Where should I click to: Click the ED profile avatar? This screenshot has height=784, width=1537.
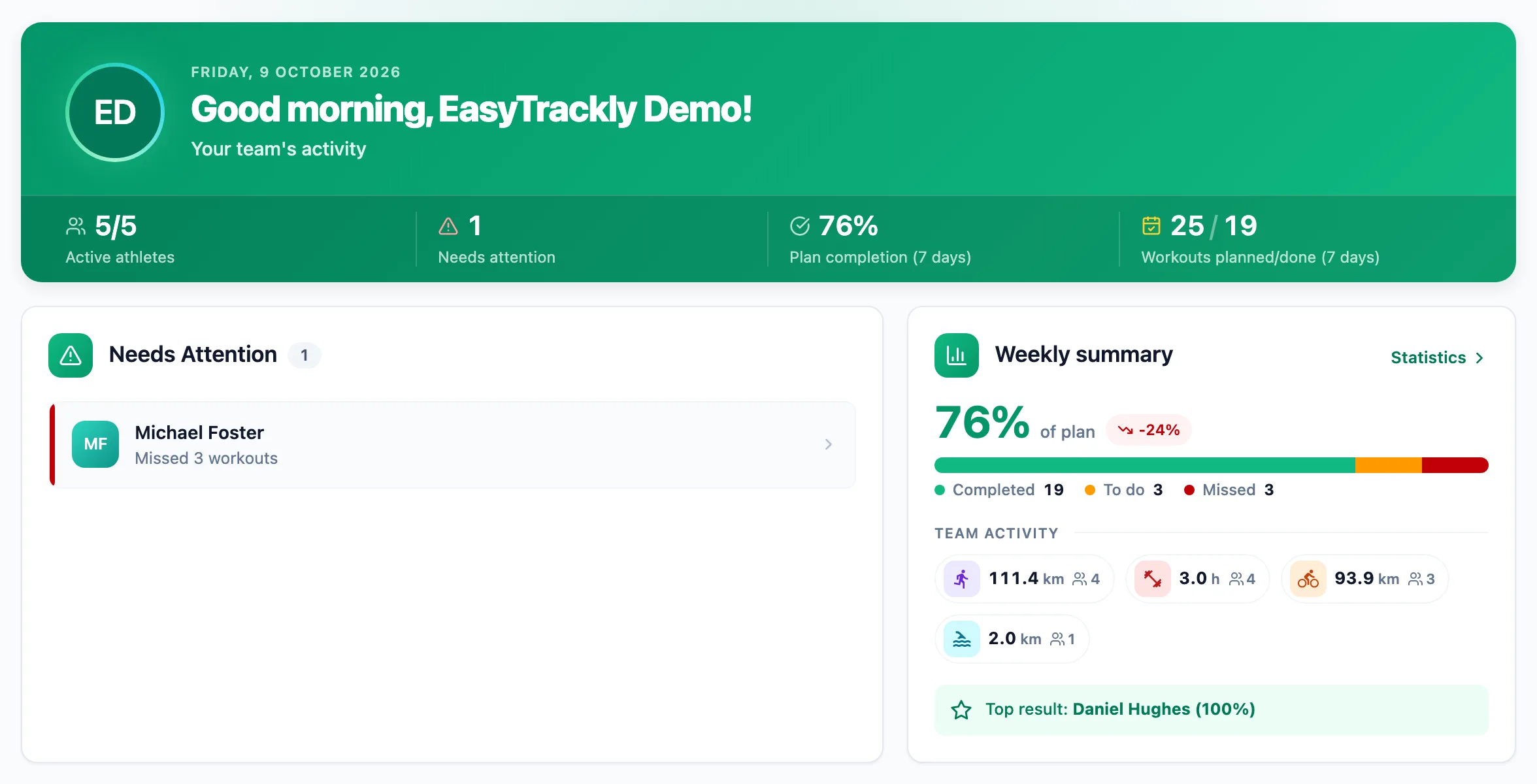(x=115, y=112)
